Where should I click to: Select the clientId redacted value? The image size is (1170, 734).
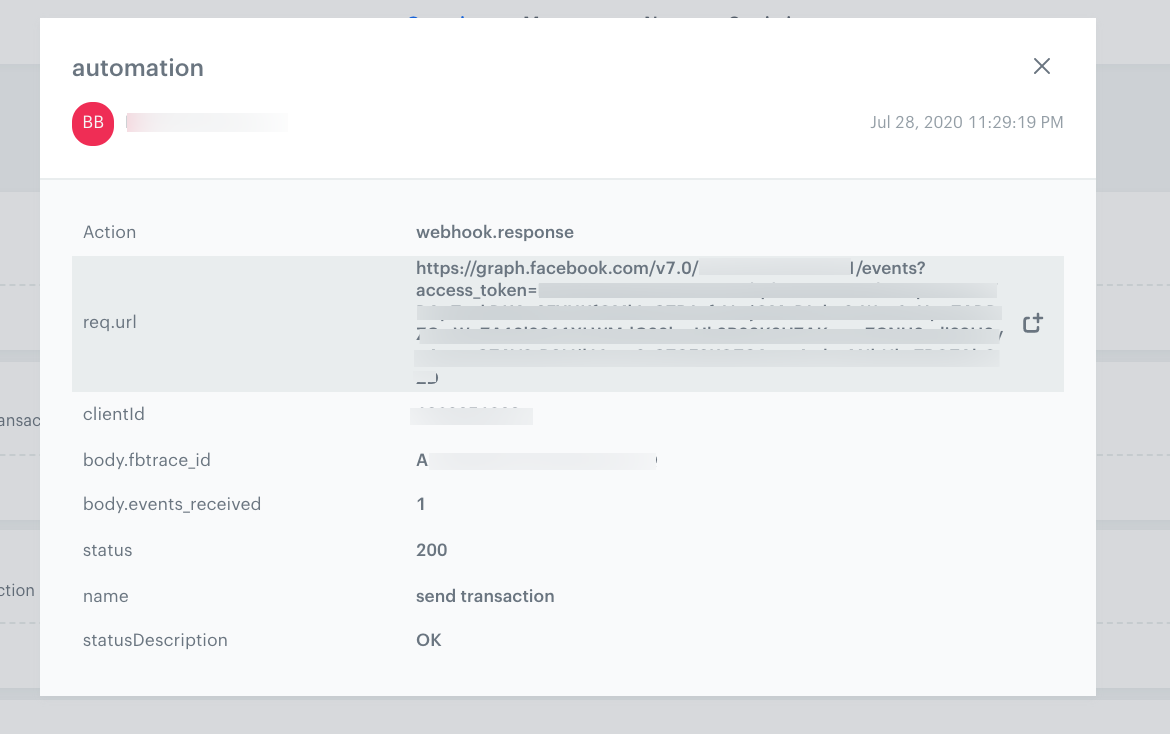coord(471,414)
